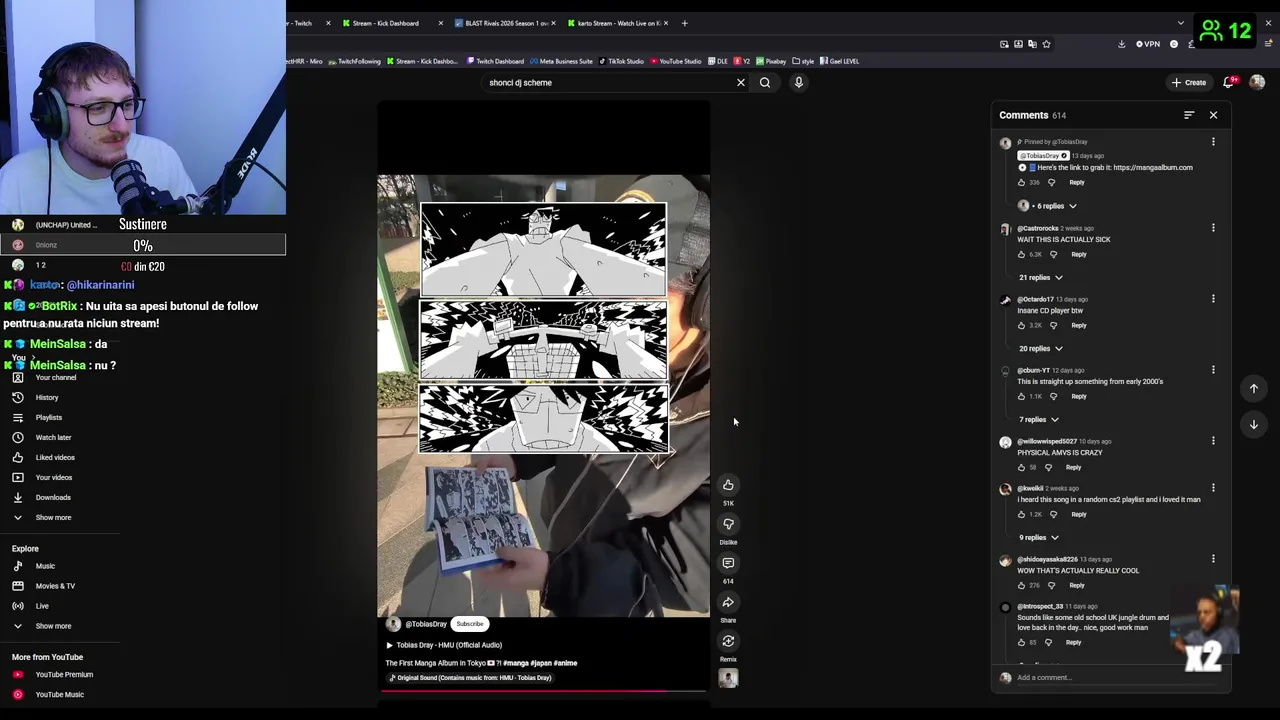Open the Remix option for this short
The image size is (1280, 720).
pyautogui.click(x=728, y=641)
